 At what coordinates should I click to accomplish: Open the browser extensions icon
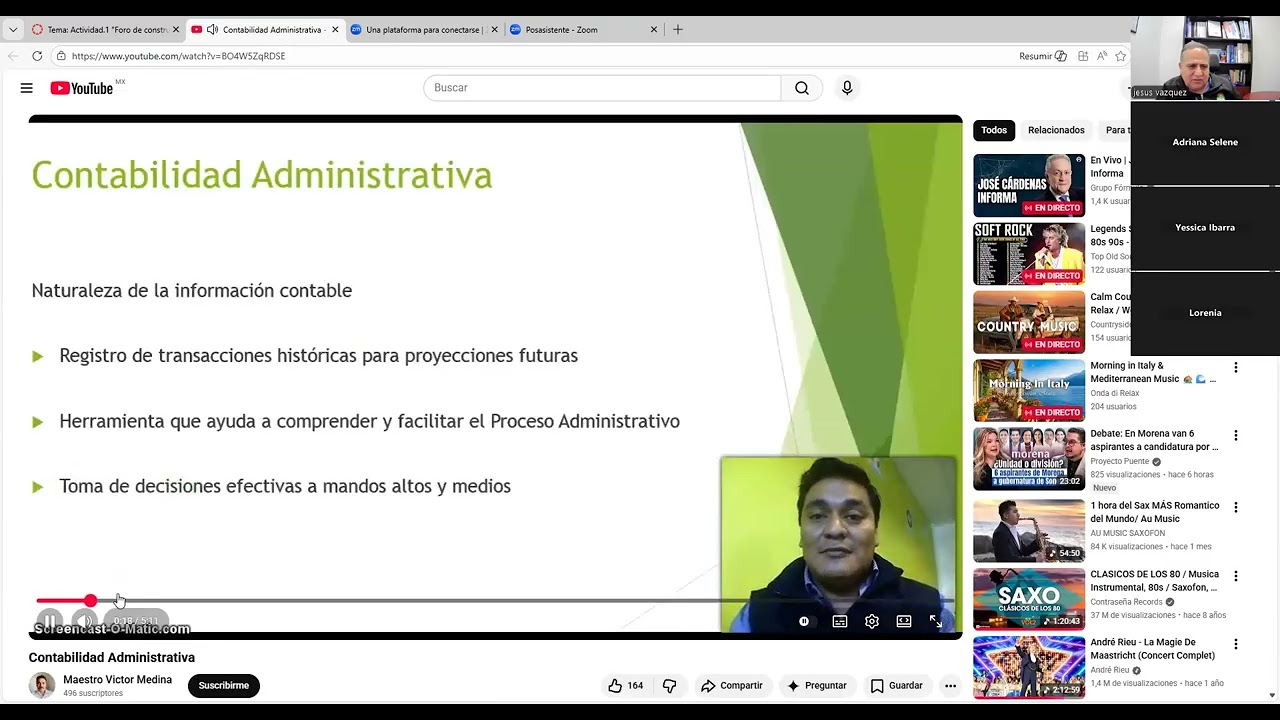[1083, 56]
